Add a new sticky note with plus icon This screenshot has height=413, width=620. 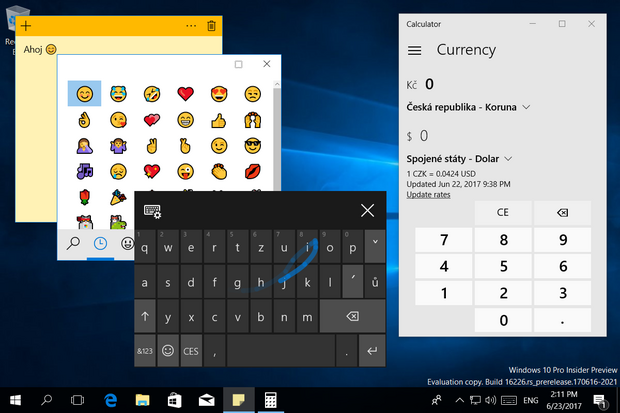(x=26, y=26)
